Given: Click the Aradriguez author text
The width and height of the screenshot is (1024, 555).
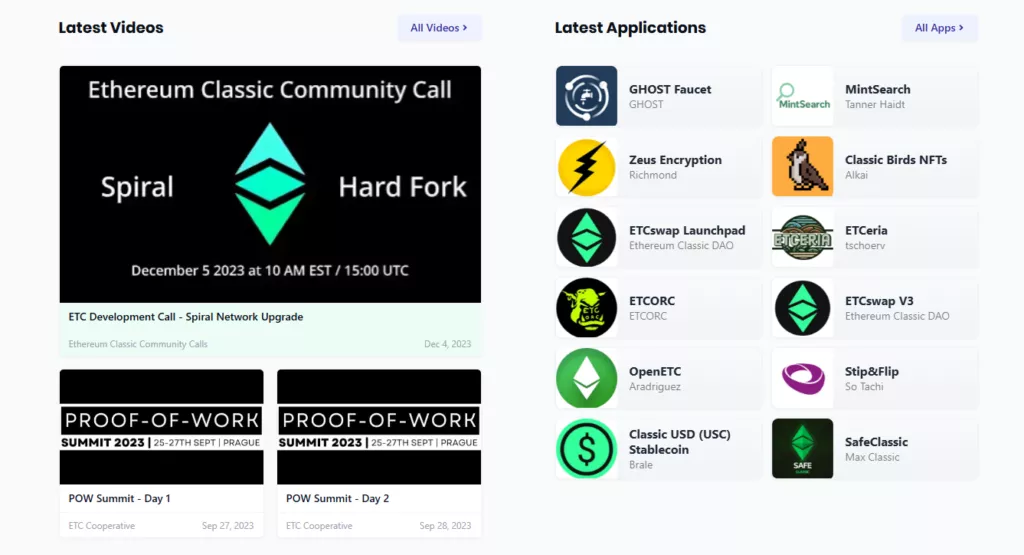Looking at the screenshot, I should click(x=654, y=387).
